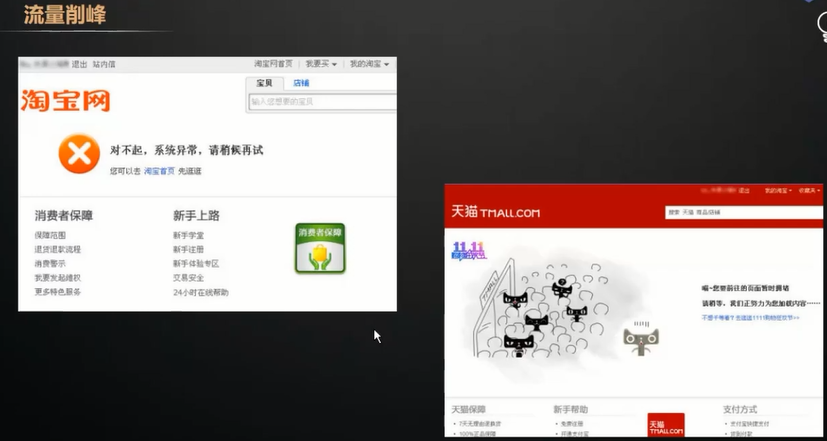This screenshot has width=827, height=441.
Task: Click the 天猫 TMALL.COM header logo
Action: [x=496, y=213]
